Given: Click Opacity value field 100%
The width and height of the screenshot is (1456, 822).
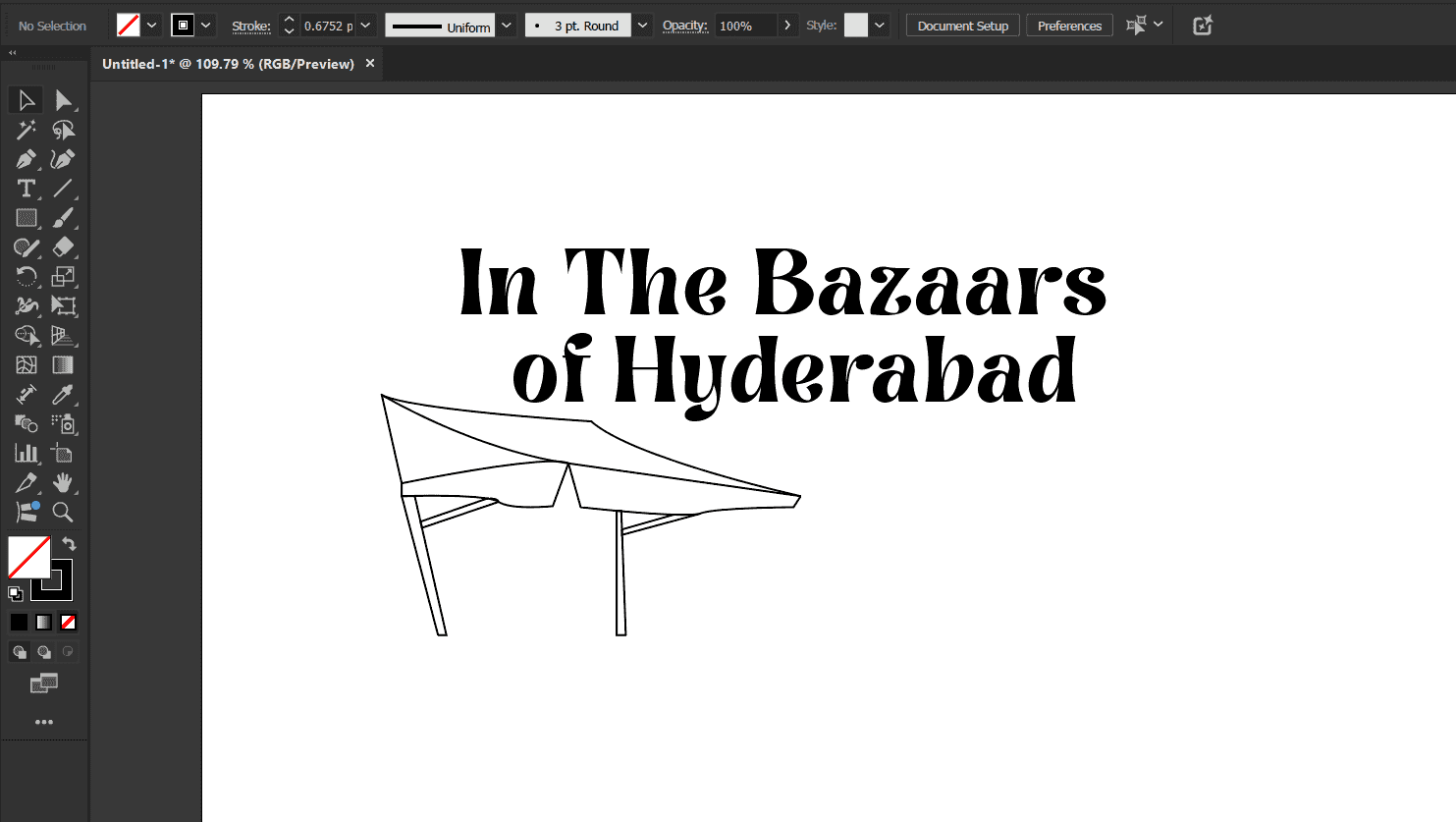Looking at the screenshot, I should [745, 26].
